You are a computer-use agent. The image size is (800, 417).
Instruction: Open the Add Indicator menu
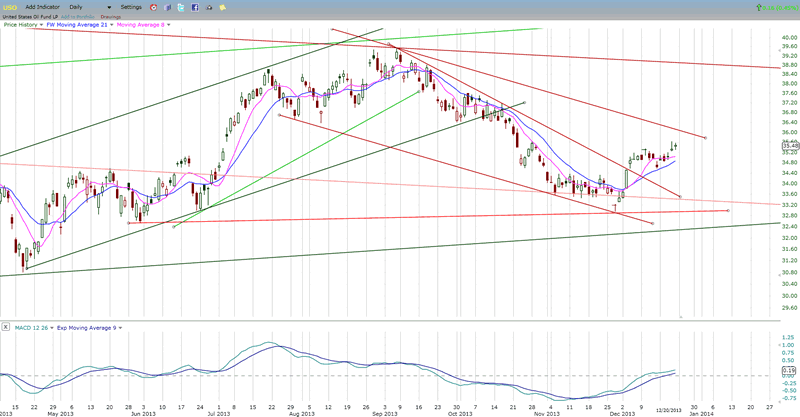click(42, 7)
